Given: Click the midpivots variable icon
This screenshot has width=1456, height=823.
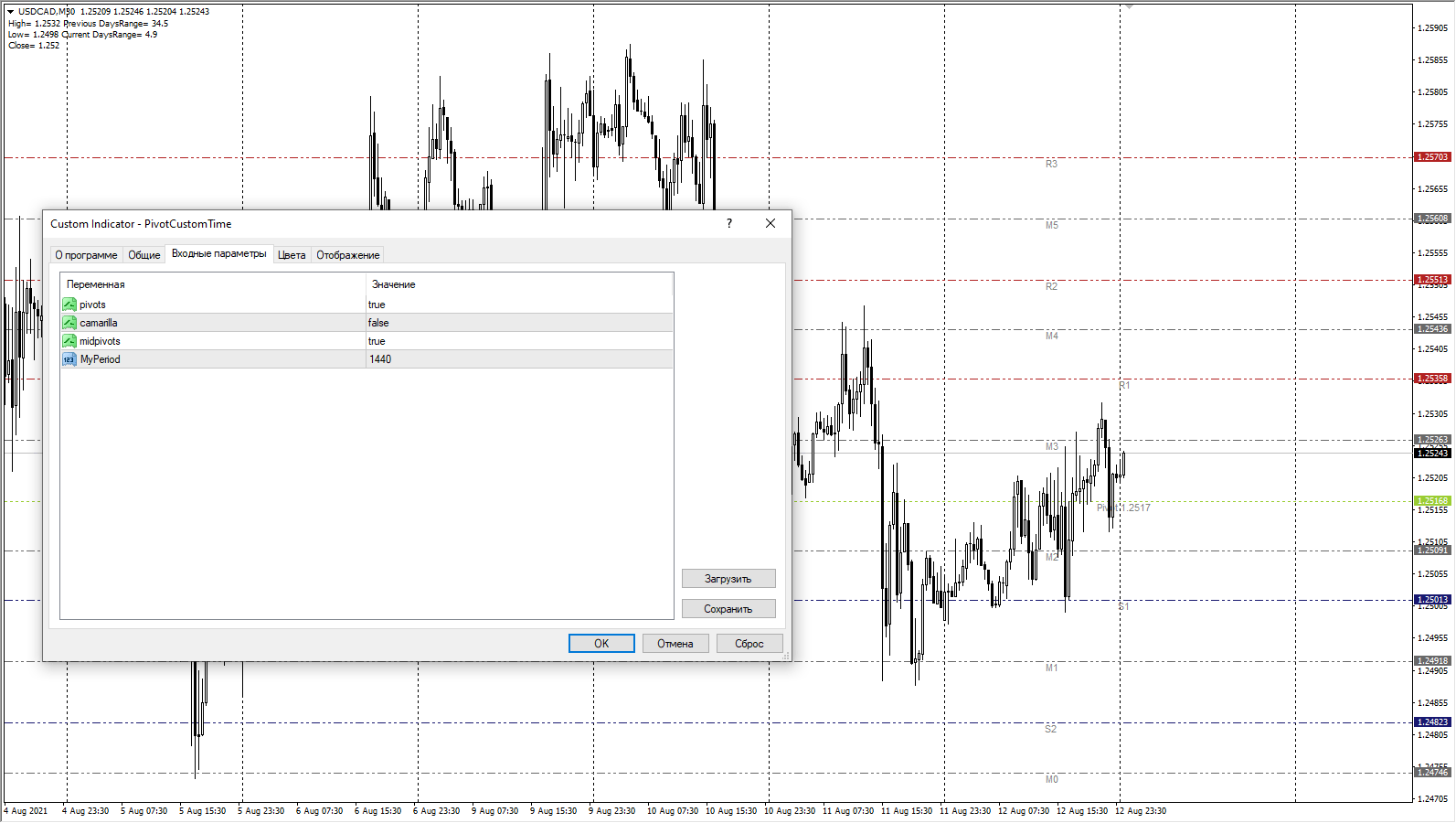Looking at the screenshot, I should point(69,341).
